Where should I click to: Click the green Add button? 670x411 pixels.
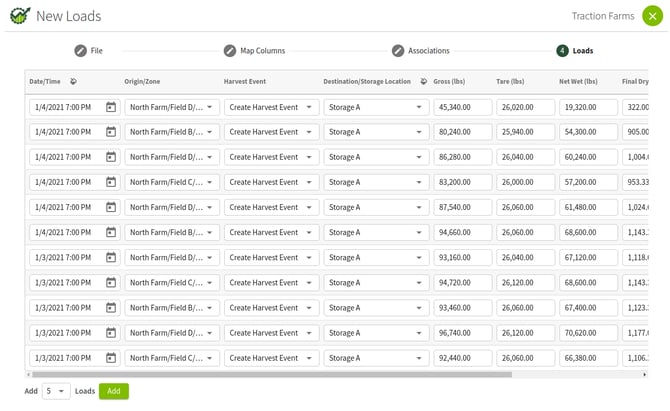[x=114, y=391]
